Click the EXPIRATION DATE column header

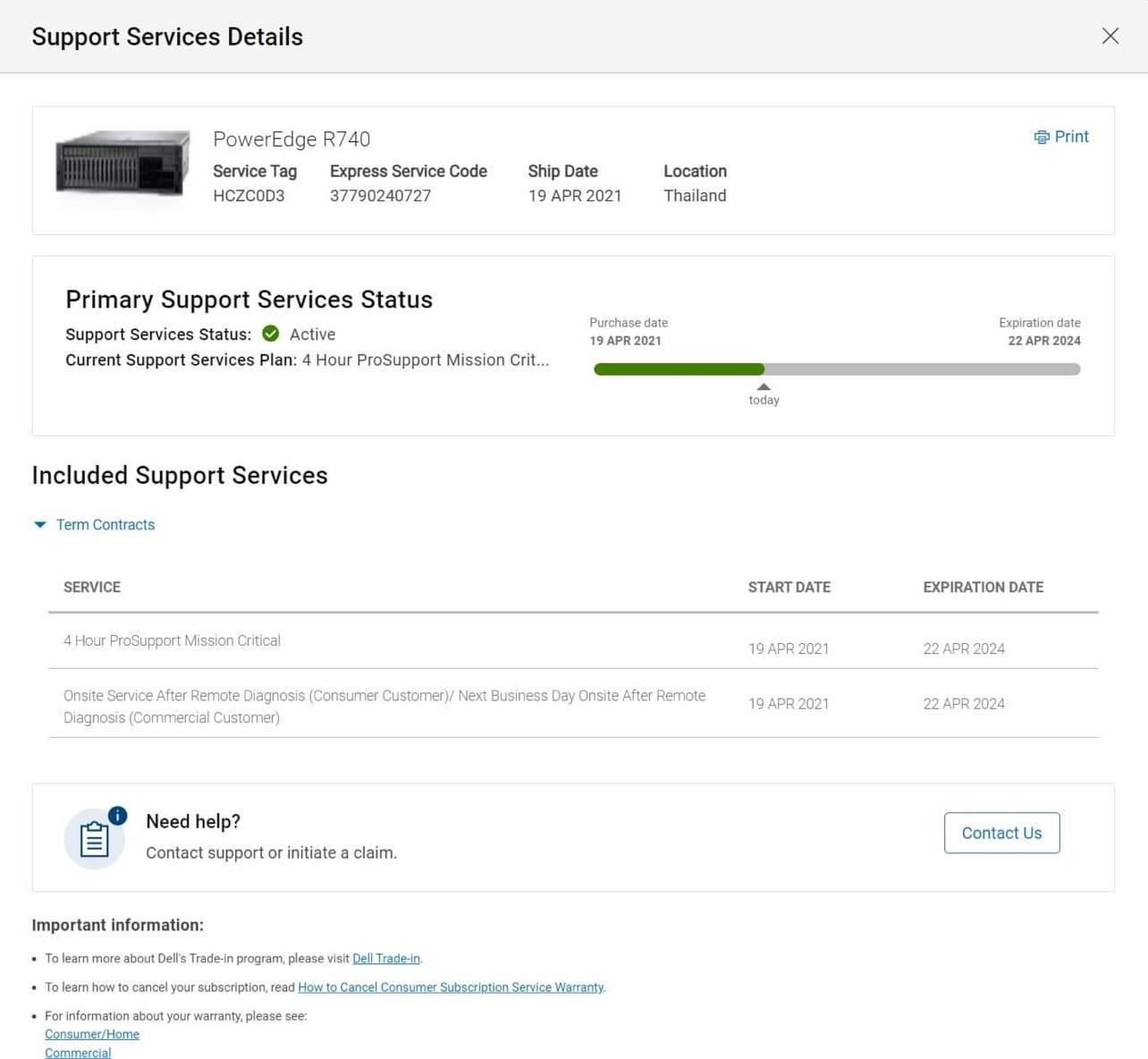point(983,587)
